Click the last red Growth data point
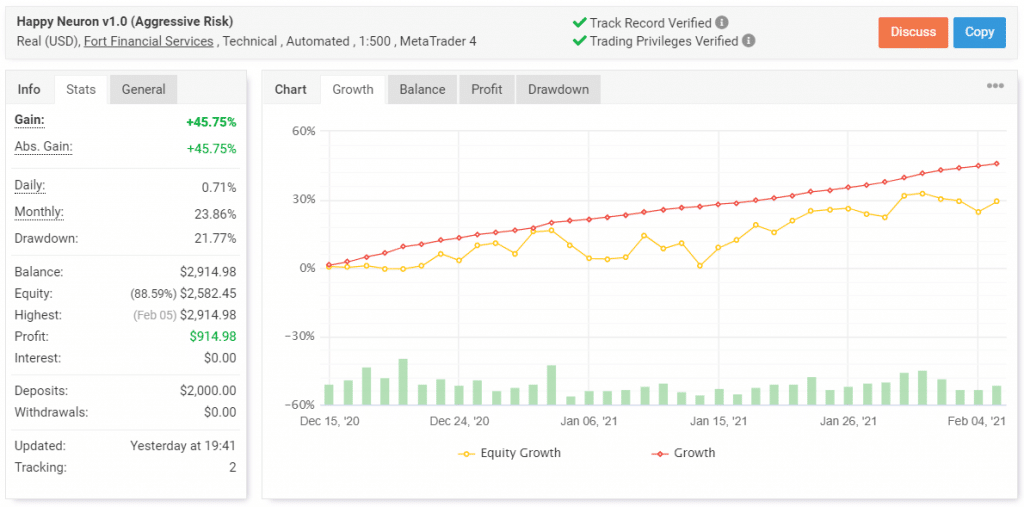The image size is (1024, 507). [x=997, y=164]
